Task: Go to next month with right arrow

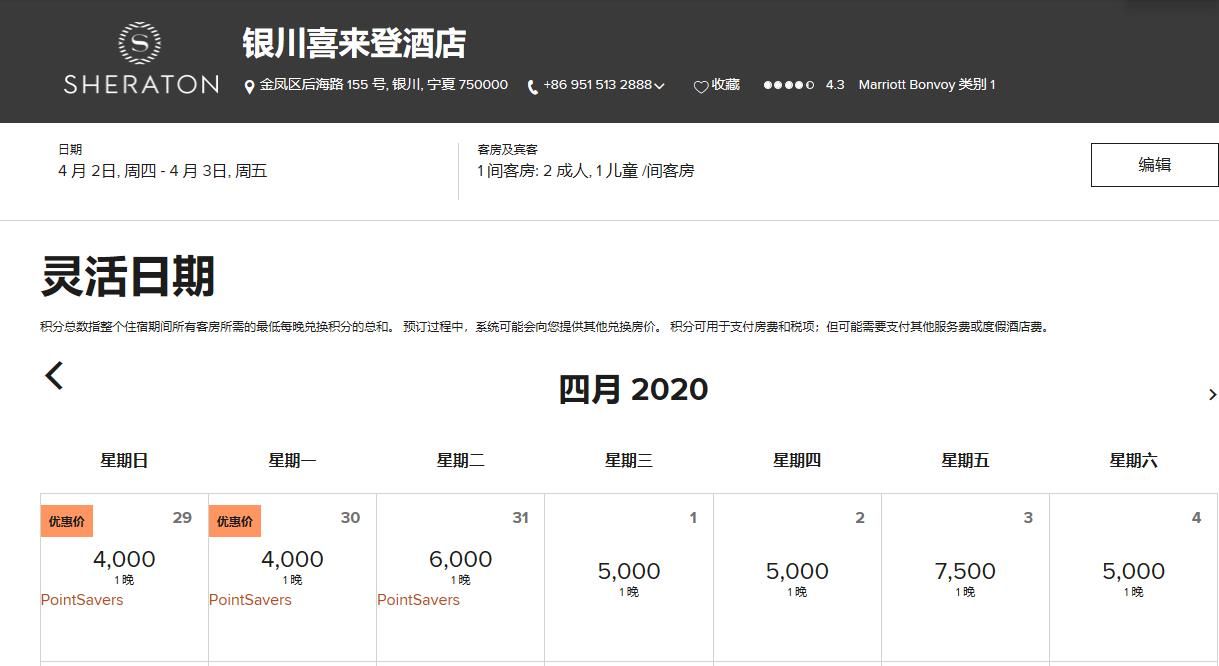Action: point(1212,395)
